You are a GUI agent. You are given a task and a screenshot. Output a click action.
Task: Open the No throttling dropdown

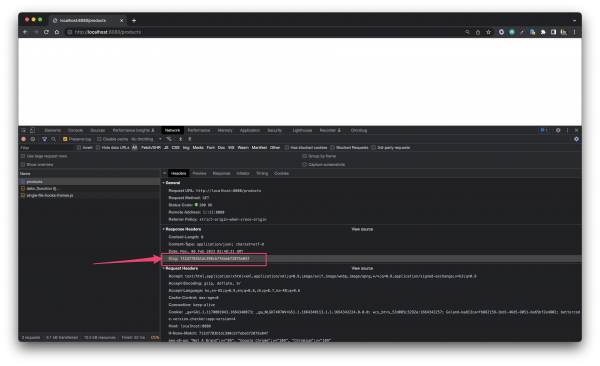tap(146, 139)
